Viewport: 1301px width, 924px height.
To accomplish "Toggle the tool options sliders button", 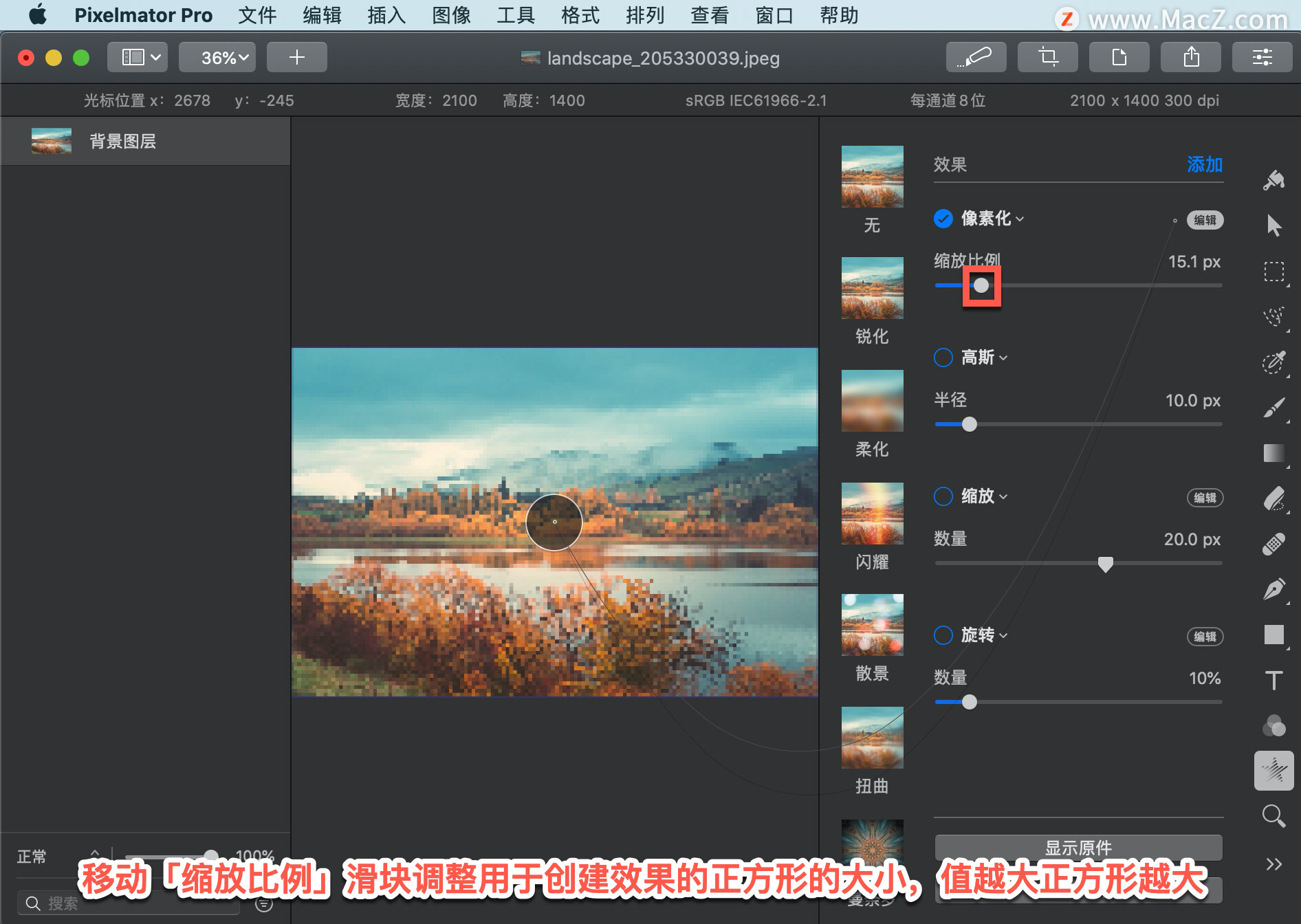I will tap(1262, 57).
